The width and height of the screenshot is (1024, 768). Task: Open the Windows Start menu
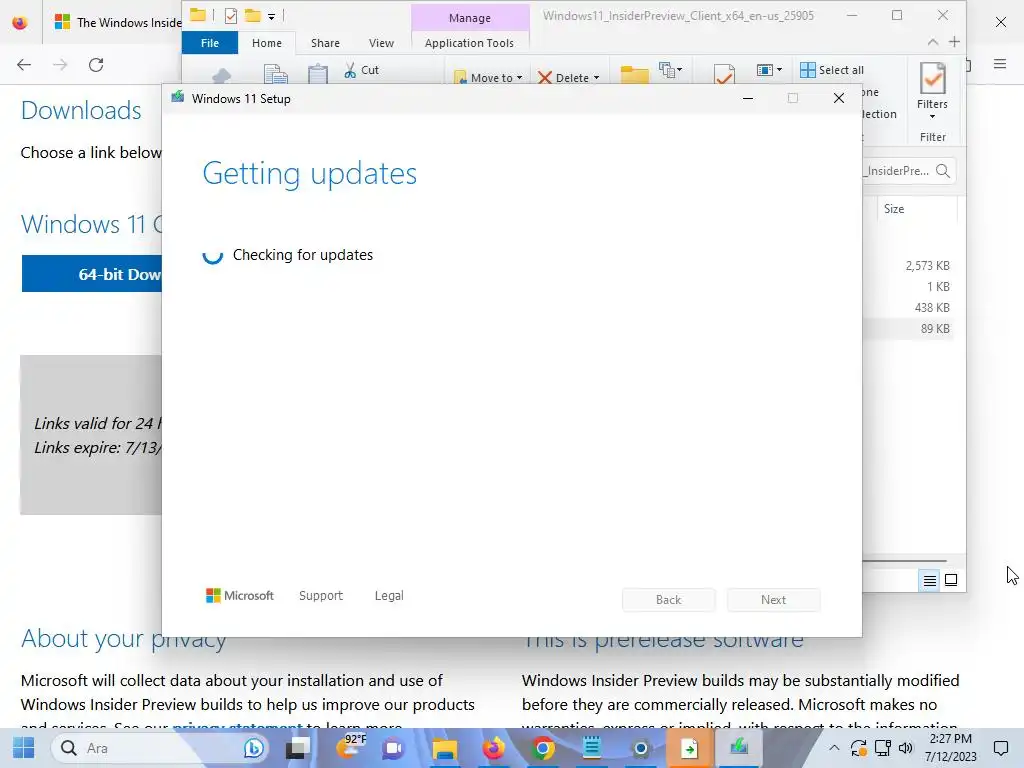click(24, 748)
